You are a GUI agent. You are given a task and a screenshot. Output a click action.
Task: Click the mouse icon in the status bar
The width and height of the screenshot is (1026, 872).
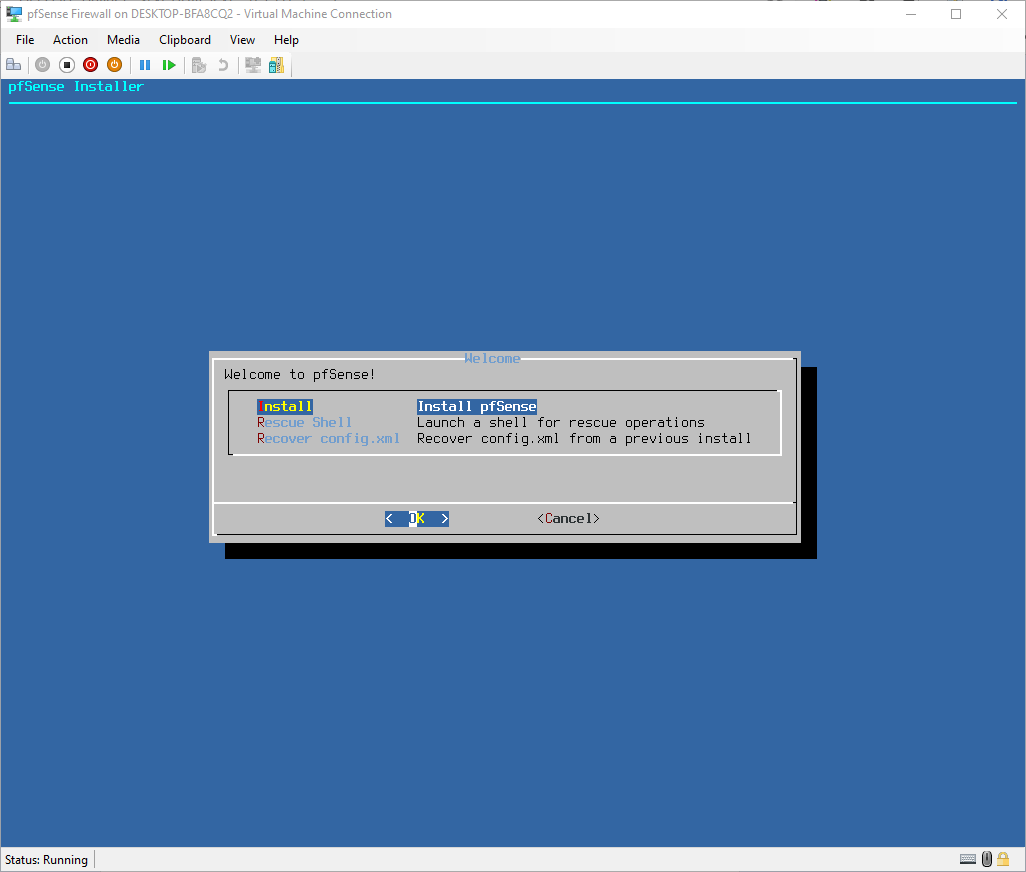987,859
